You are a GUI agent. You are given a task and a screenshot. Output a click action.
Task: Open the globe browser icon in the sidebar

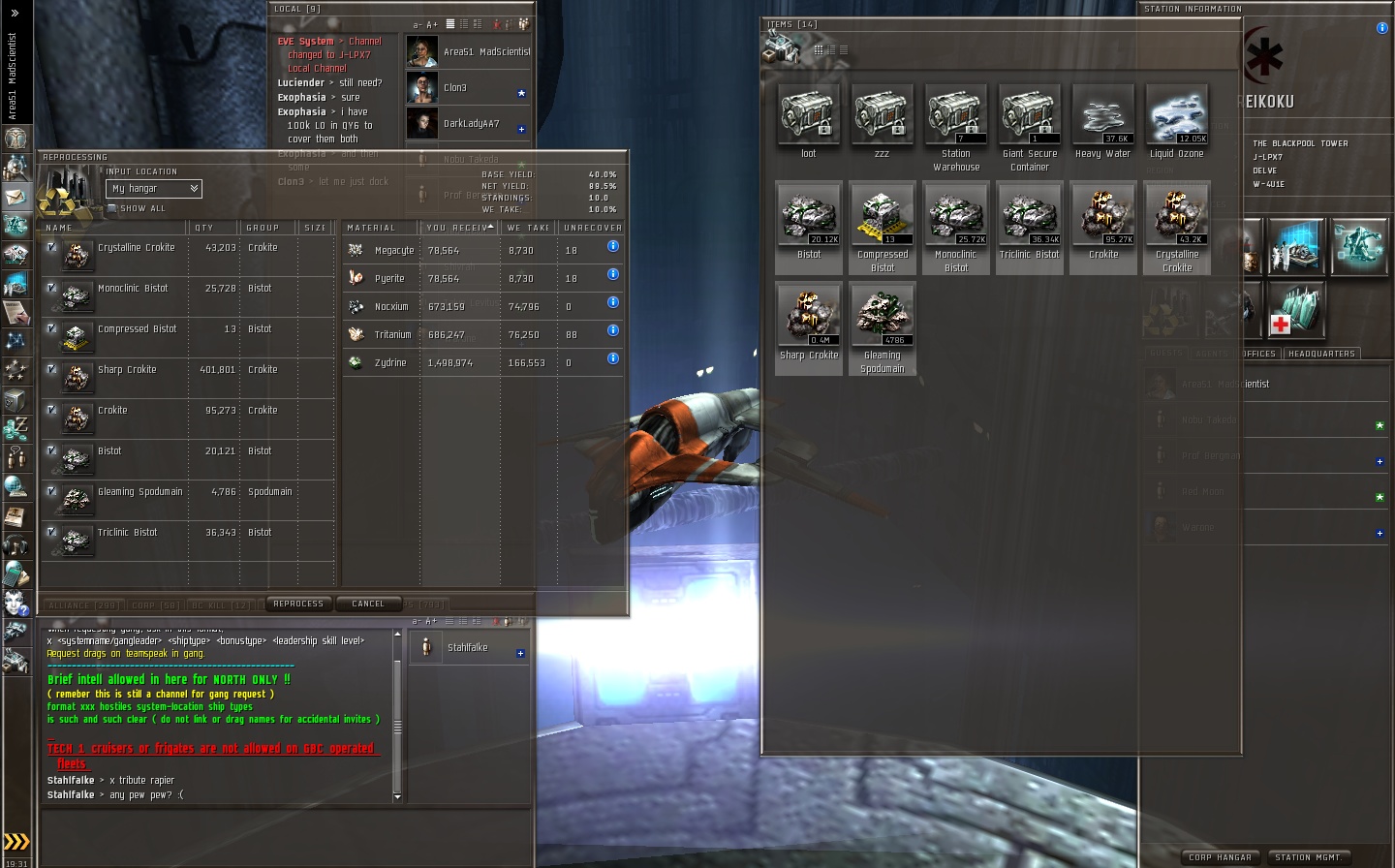click(x=16, y=486)
